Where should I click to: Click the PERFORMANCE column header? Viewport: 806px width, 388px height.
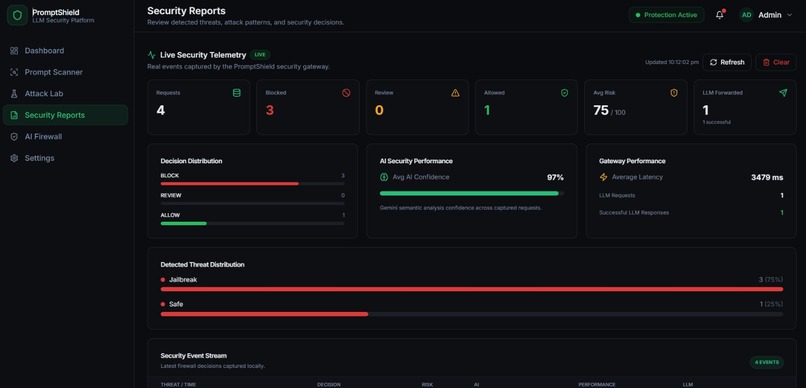(597, 384)
